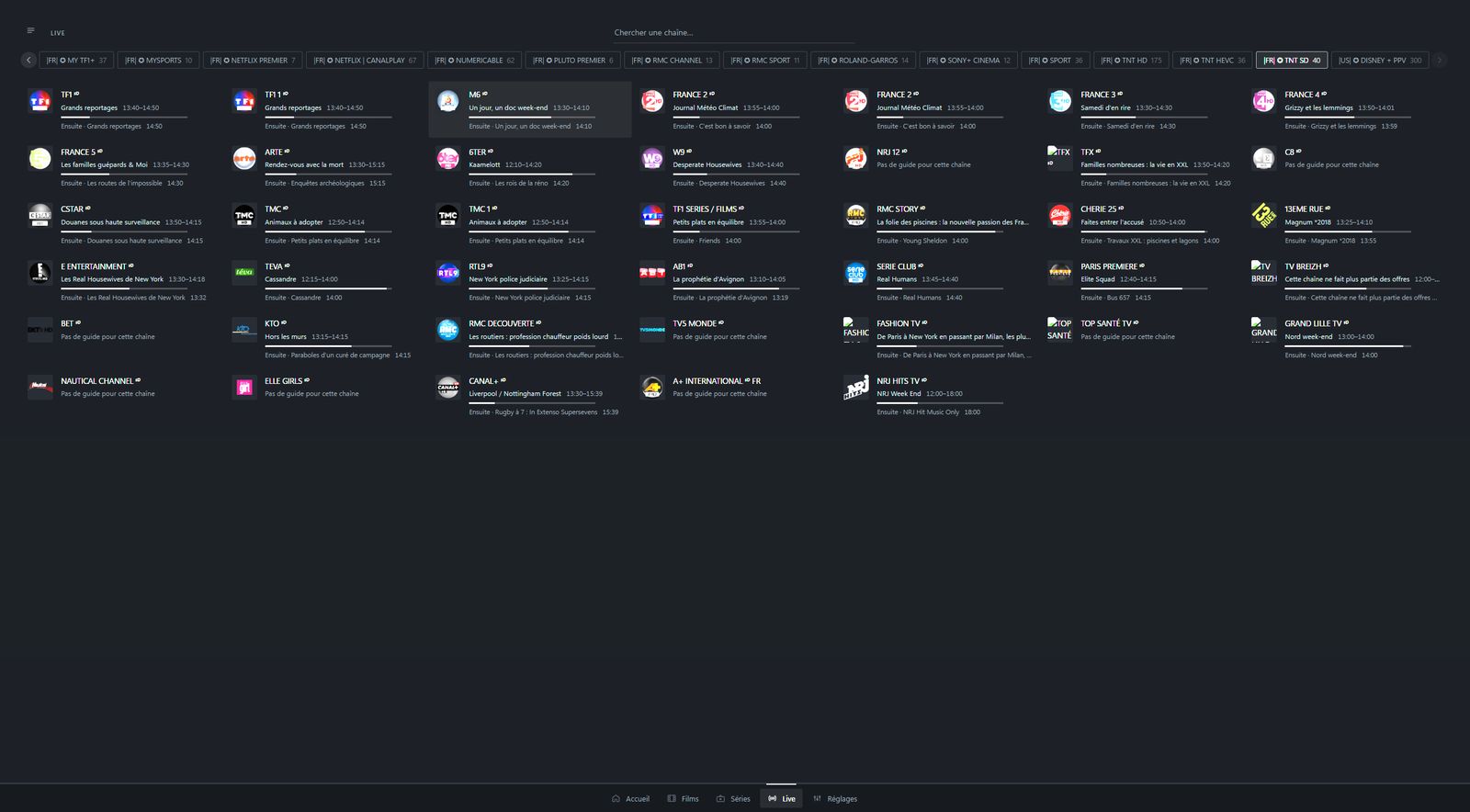Click the 6ter channel logo

click(448, 158)
